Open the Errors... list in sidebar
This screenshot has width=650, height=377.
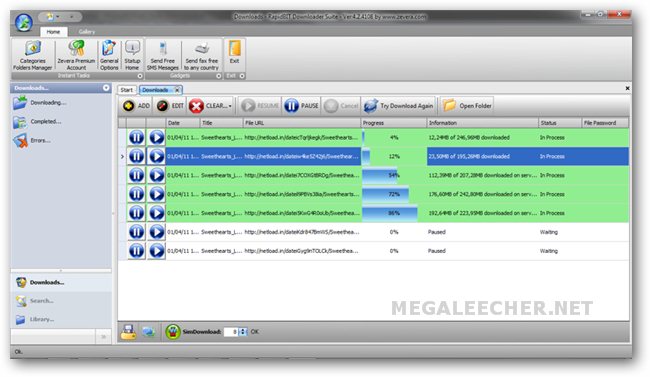(32, 141)
